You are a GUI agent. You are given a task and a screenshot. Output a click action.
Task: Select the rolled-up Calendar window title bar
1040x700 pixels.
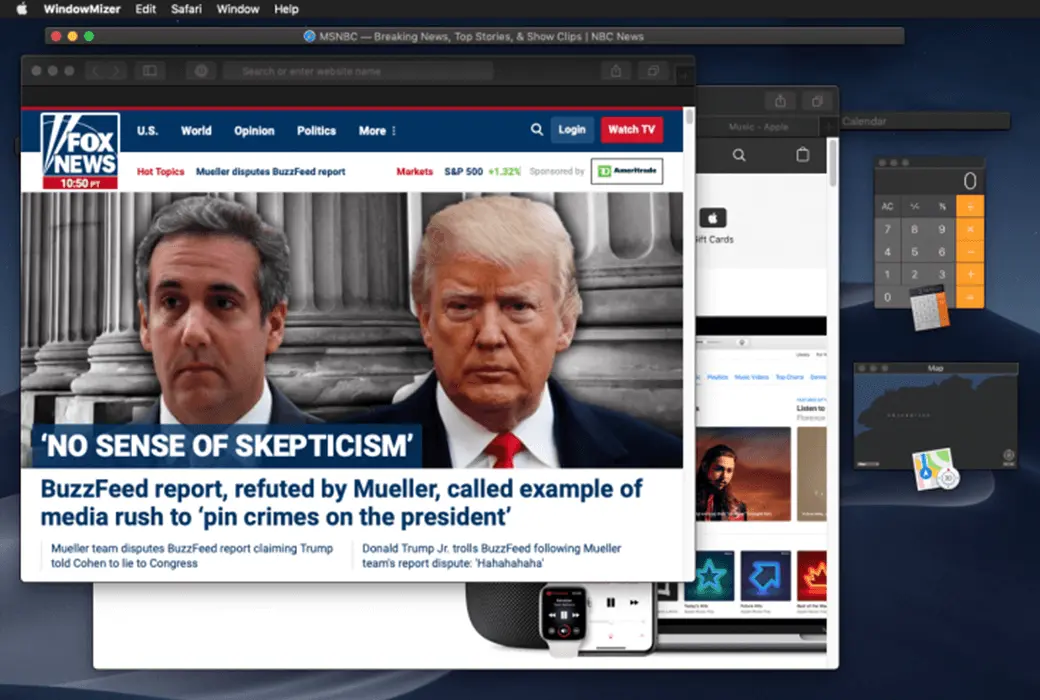pyautogui.click(x=924, y=121)
